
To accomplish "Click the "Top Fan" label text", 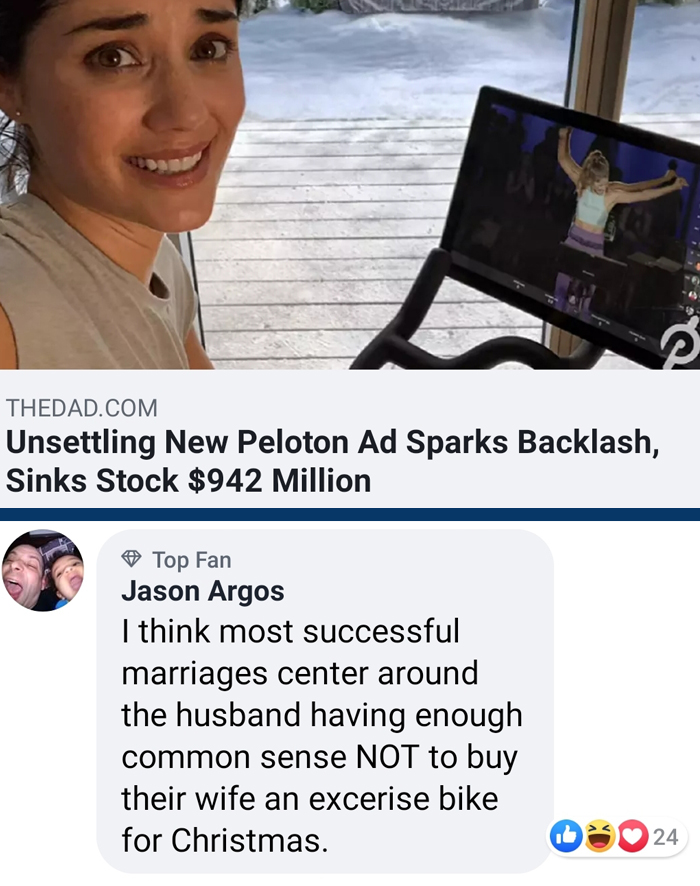I will pyautogui.click(x=192, y=560).
